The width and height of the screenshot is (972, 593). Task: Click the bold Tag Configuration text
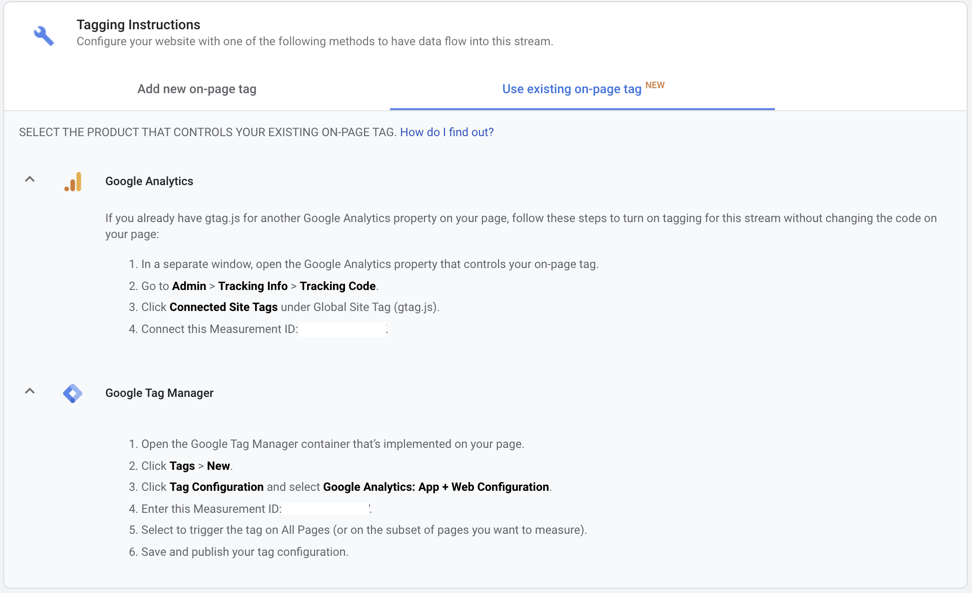pyautogui.click(x=216, y=487)
